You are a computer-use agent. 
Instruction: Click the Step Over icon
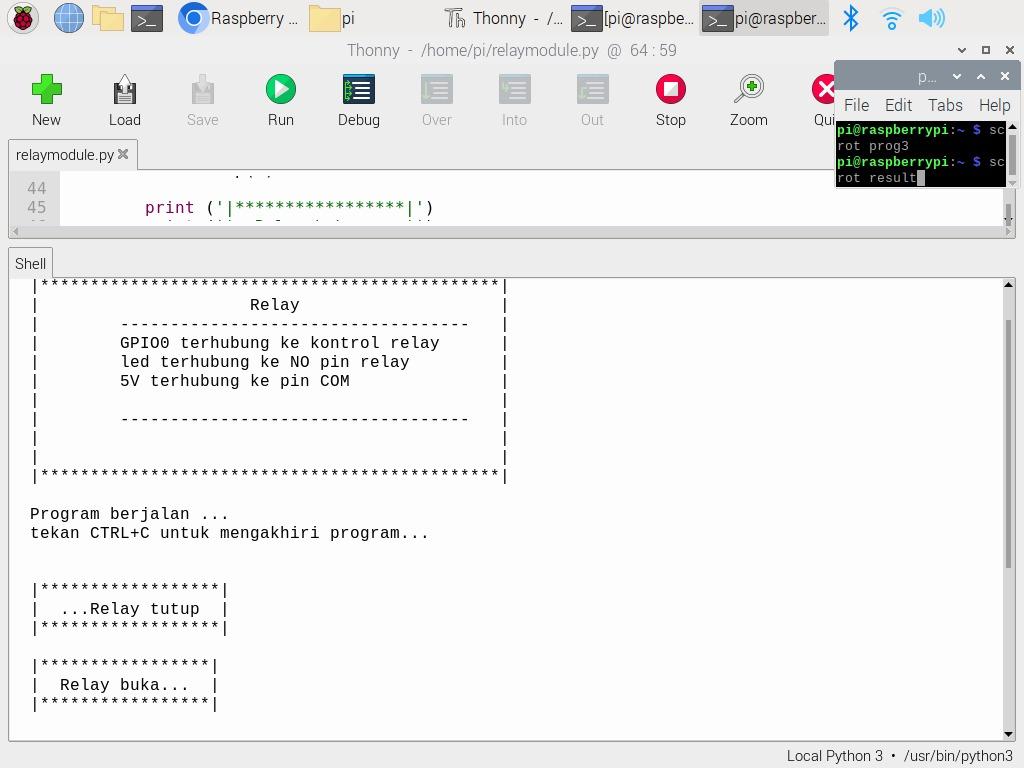(436, 101)
